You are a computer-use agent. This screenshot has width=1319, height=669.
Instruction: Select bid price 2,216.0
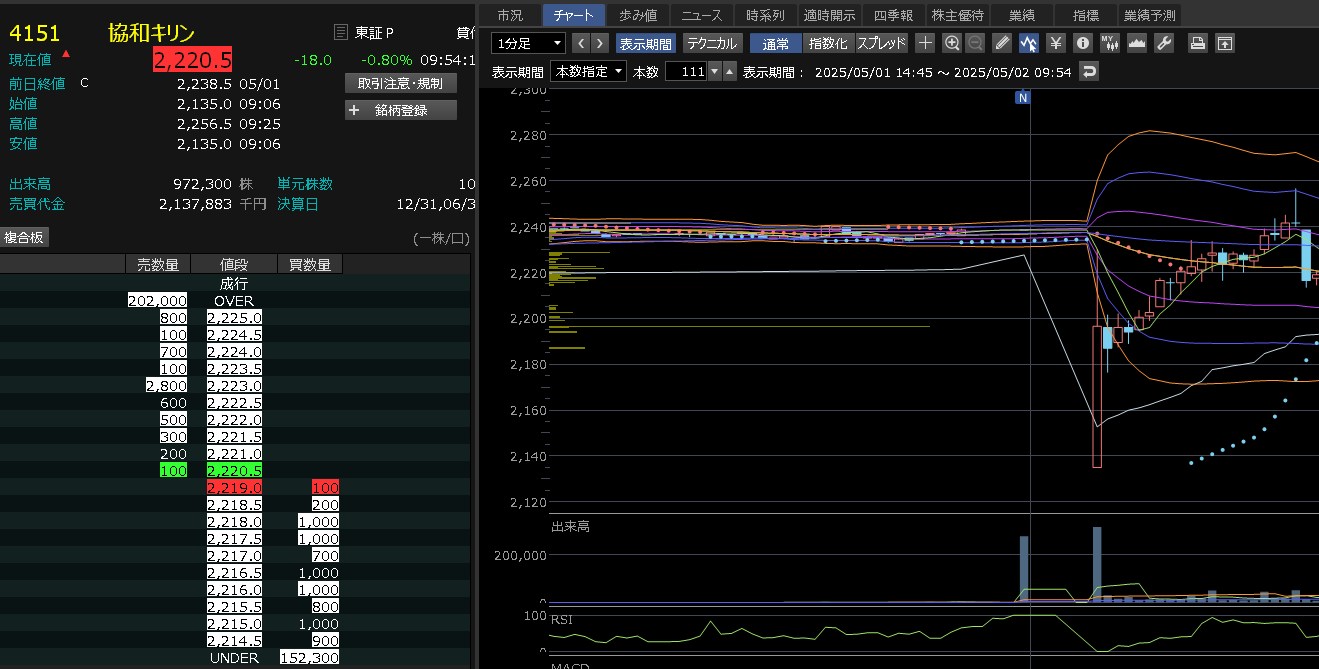[235, 590]
